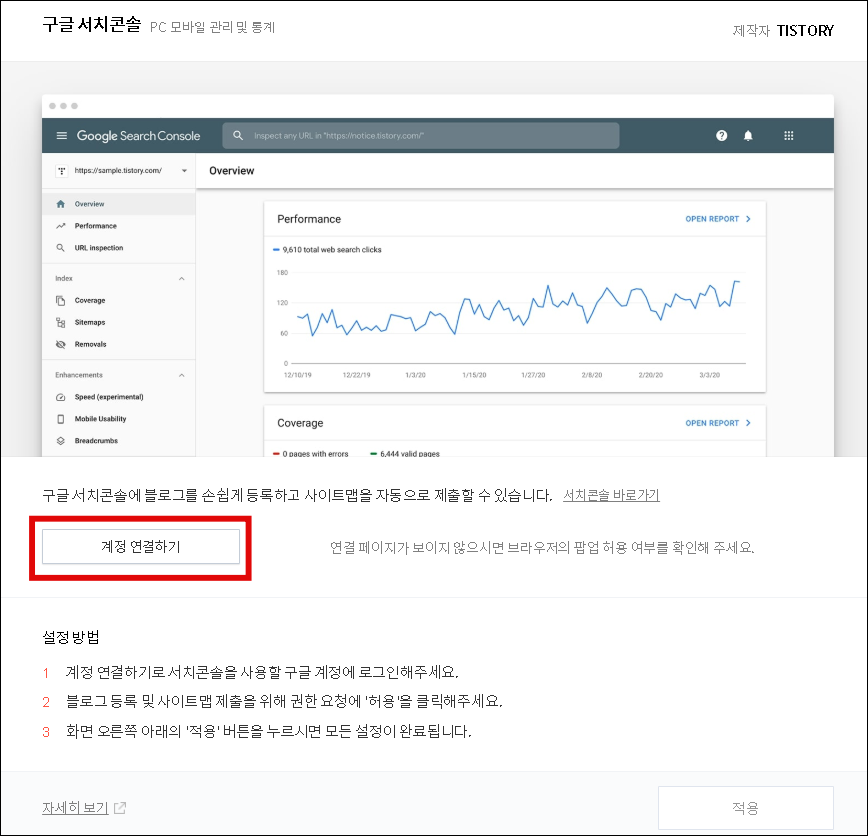Open the Google apps grid icon

pyautogui.click(x=789, y=136)
